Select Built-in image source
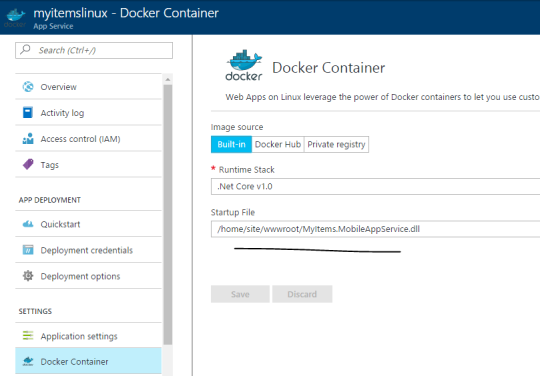The width and height of the screenshot is (540, 376). [231, 144]
